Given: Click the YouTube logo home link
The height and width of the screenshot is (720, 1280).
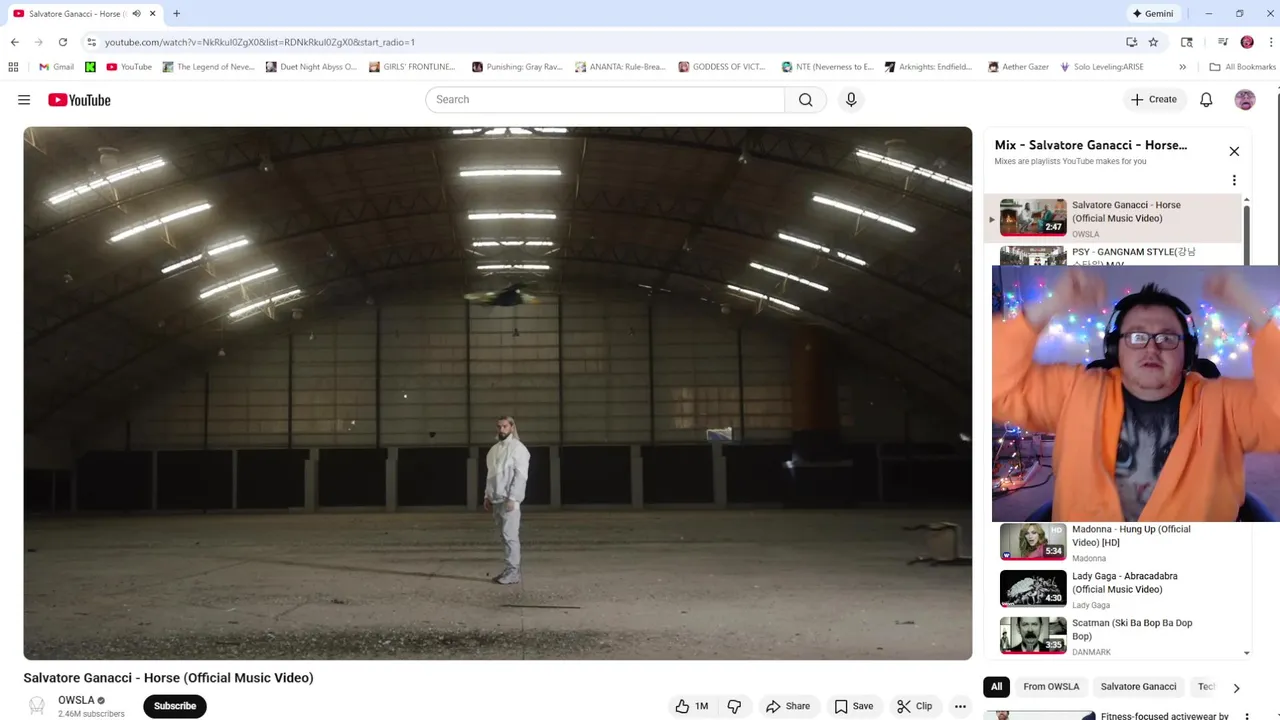Looking at the screenshot, I should (79, 100).
